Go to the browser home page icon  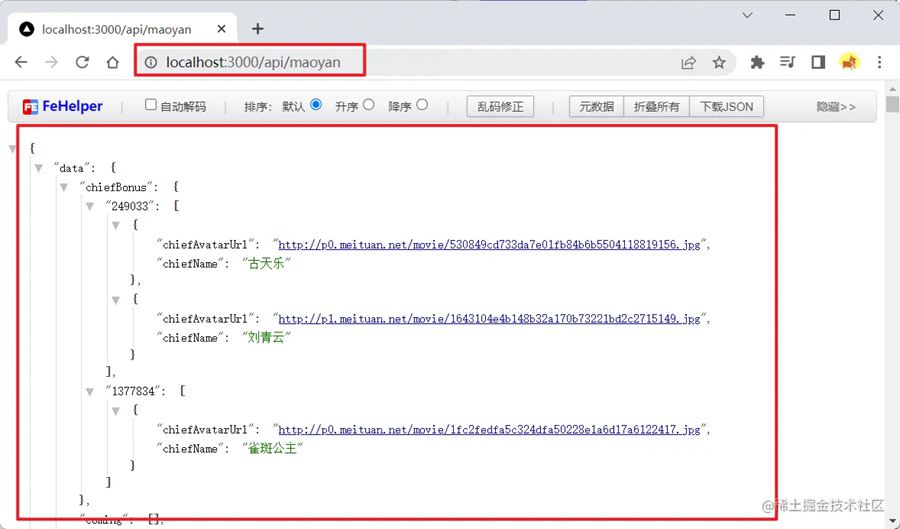click(x=113, y=62)
